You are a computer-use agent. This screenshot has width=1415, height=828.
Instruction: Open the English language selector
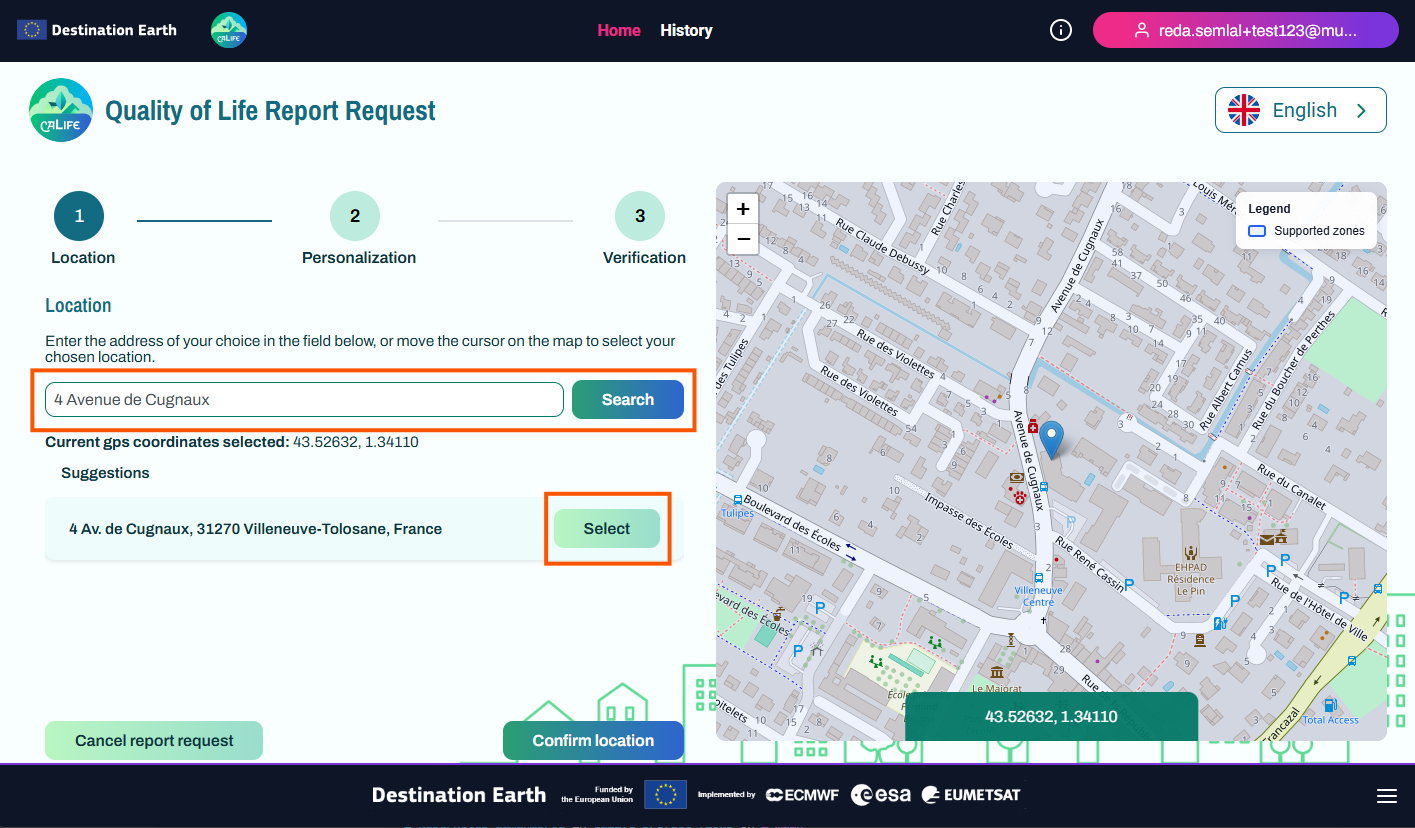(1300, 110)
